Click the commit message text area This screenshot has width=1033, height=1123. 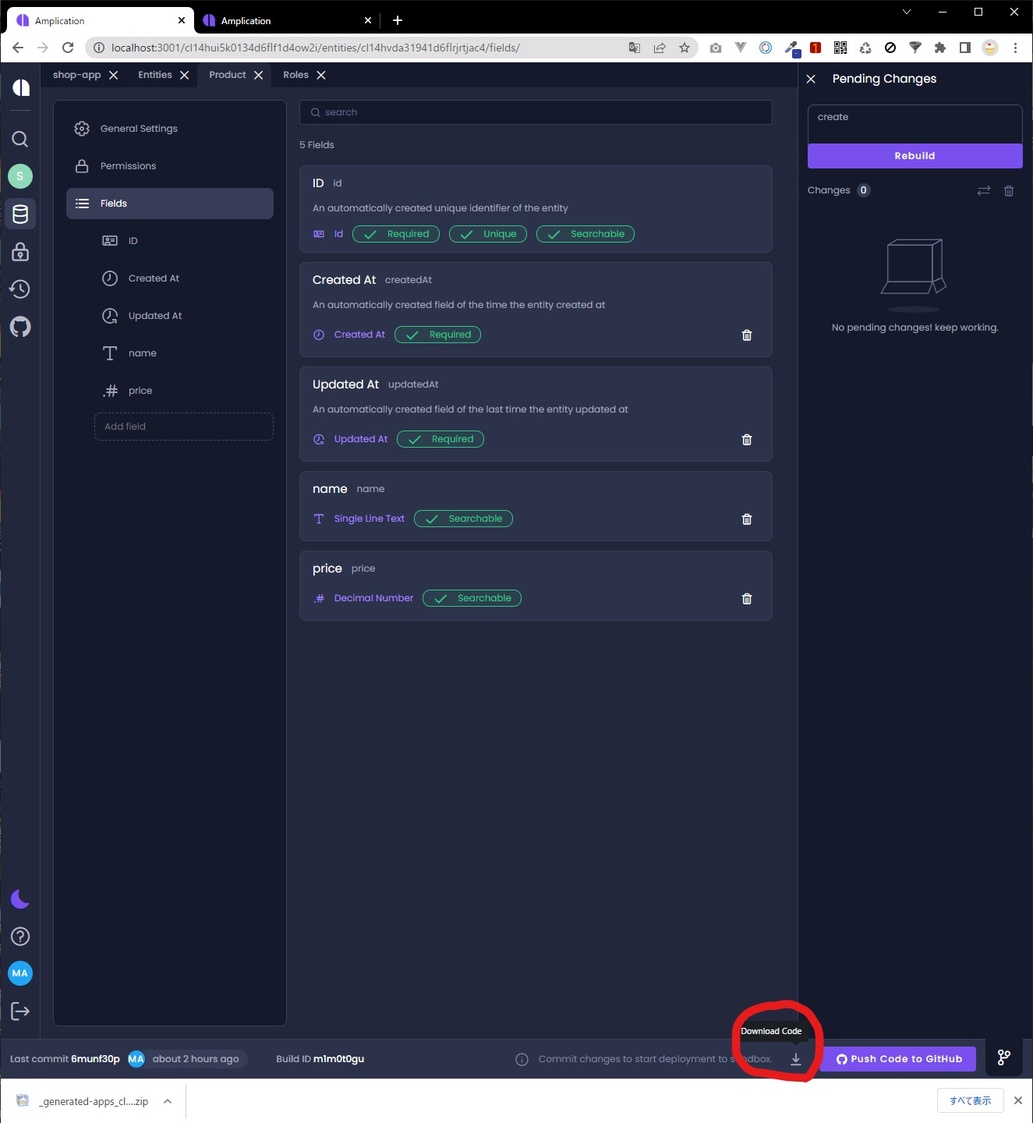pyautogui.click(x=915, y=124)
